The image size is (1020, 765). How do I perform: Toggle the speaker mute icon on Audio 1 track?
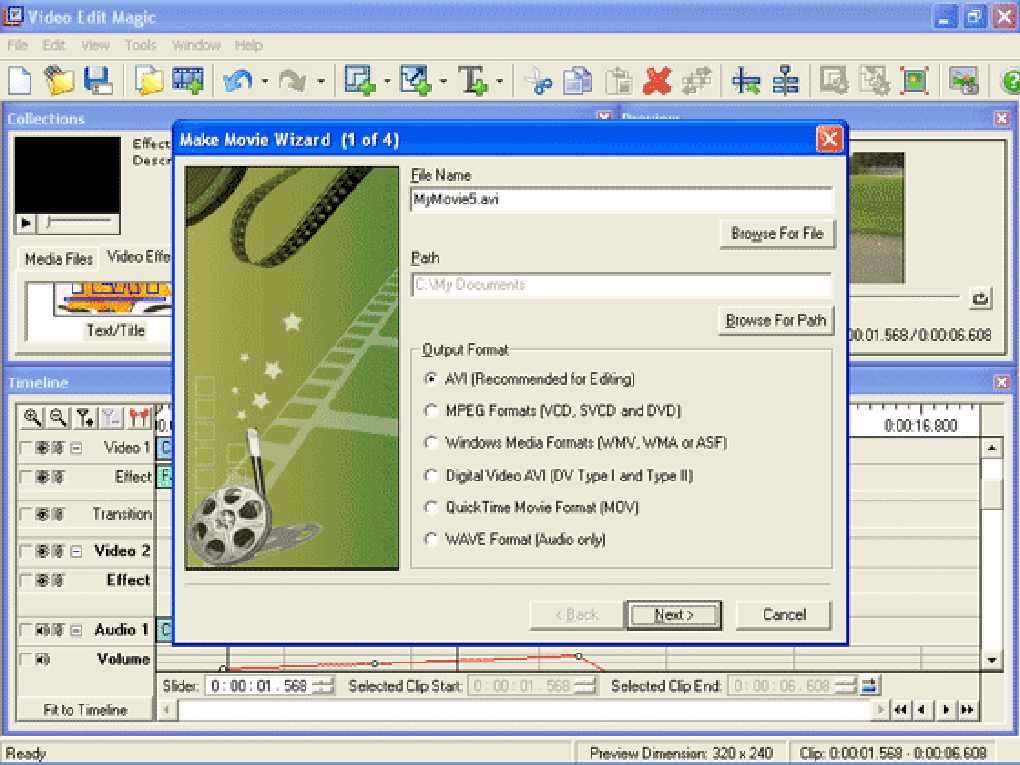point(42,630)
